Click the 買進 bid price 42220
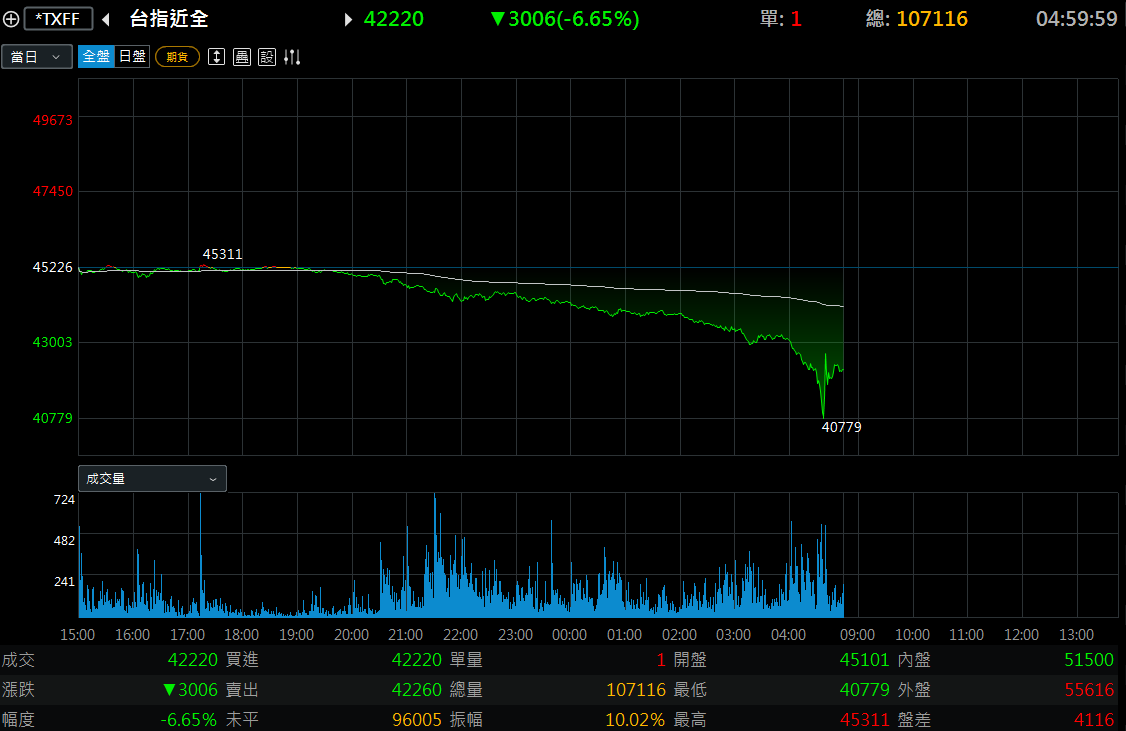The height and width of the screenshot is (731, 1126). pos(417,659)
